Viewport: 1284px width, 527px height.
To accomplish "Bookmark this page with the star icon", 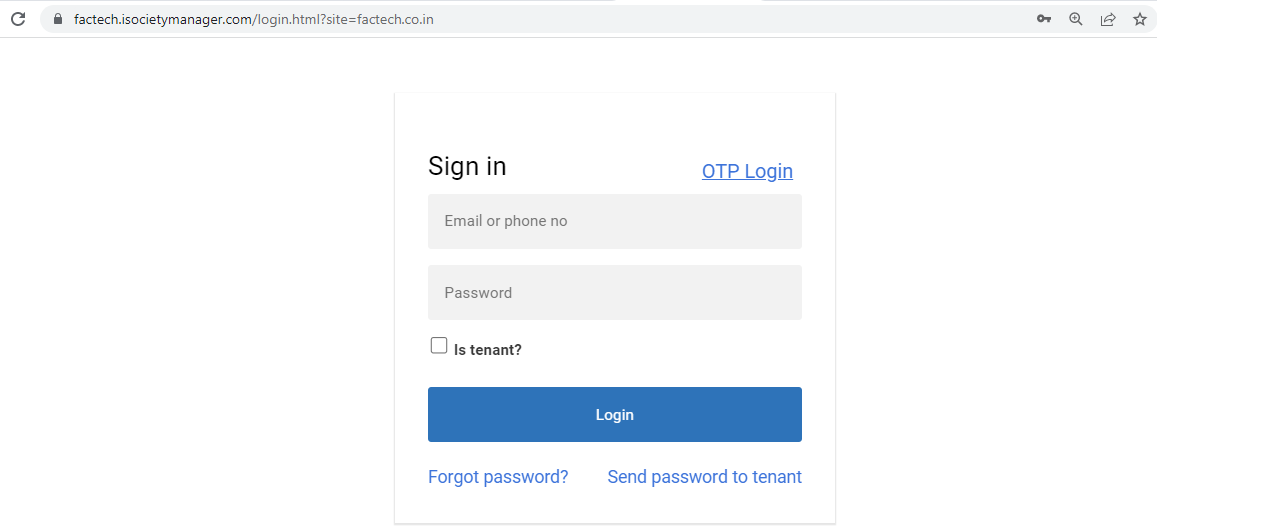I will (1140, 19).
